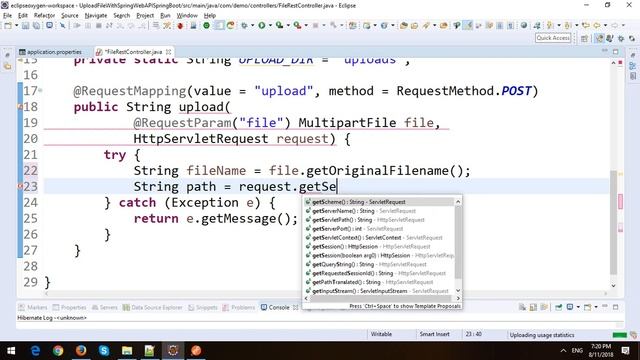Screen dimensions: 640x360
Task: Click the globe web browser icon
Action: 524,26
